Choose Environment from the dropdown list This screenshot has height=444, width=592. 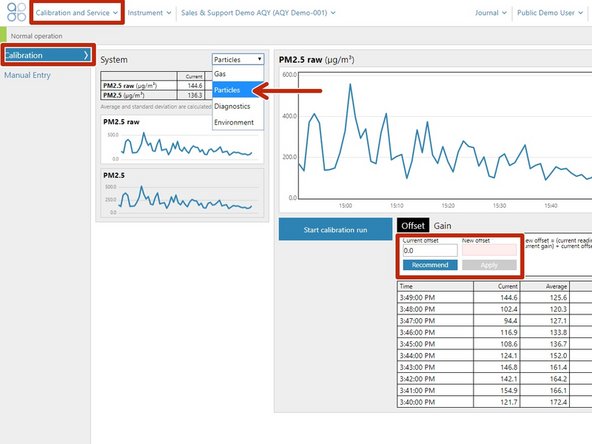[x=238, y=122]
